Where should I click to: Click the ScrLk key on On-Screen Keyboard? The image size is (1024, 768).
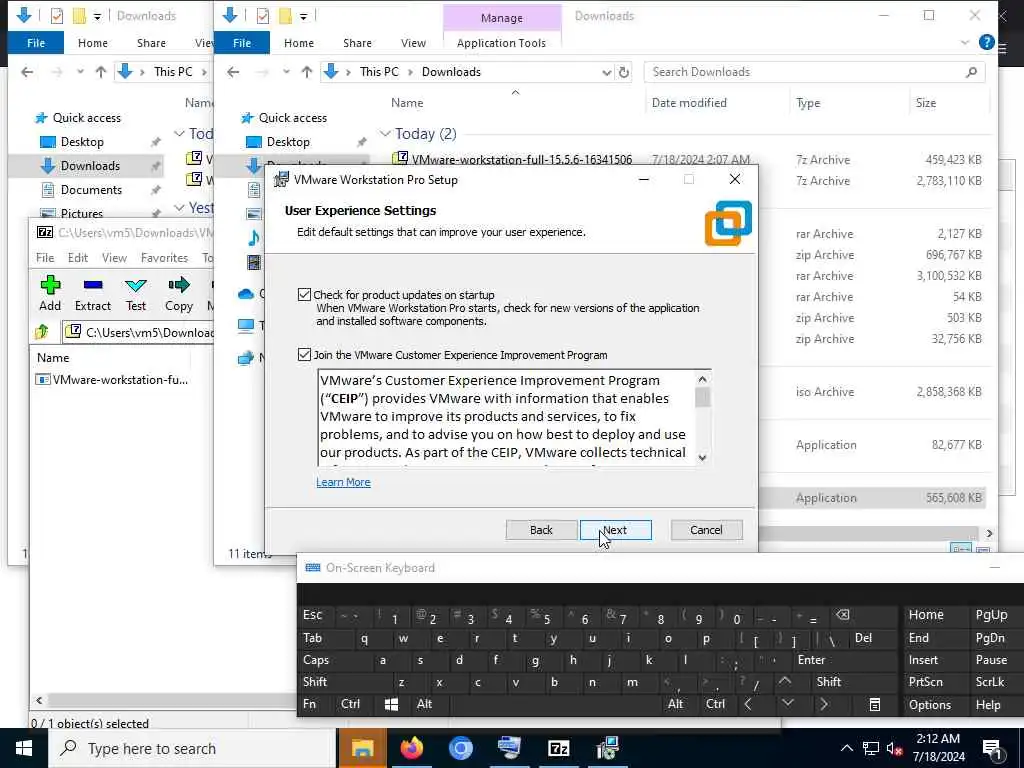coord(989,682)
